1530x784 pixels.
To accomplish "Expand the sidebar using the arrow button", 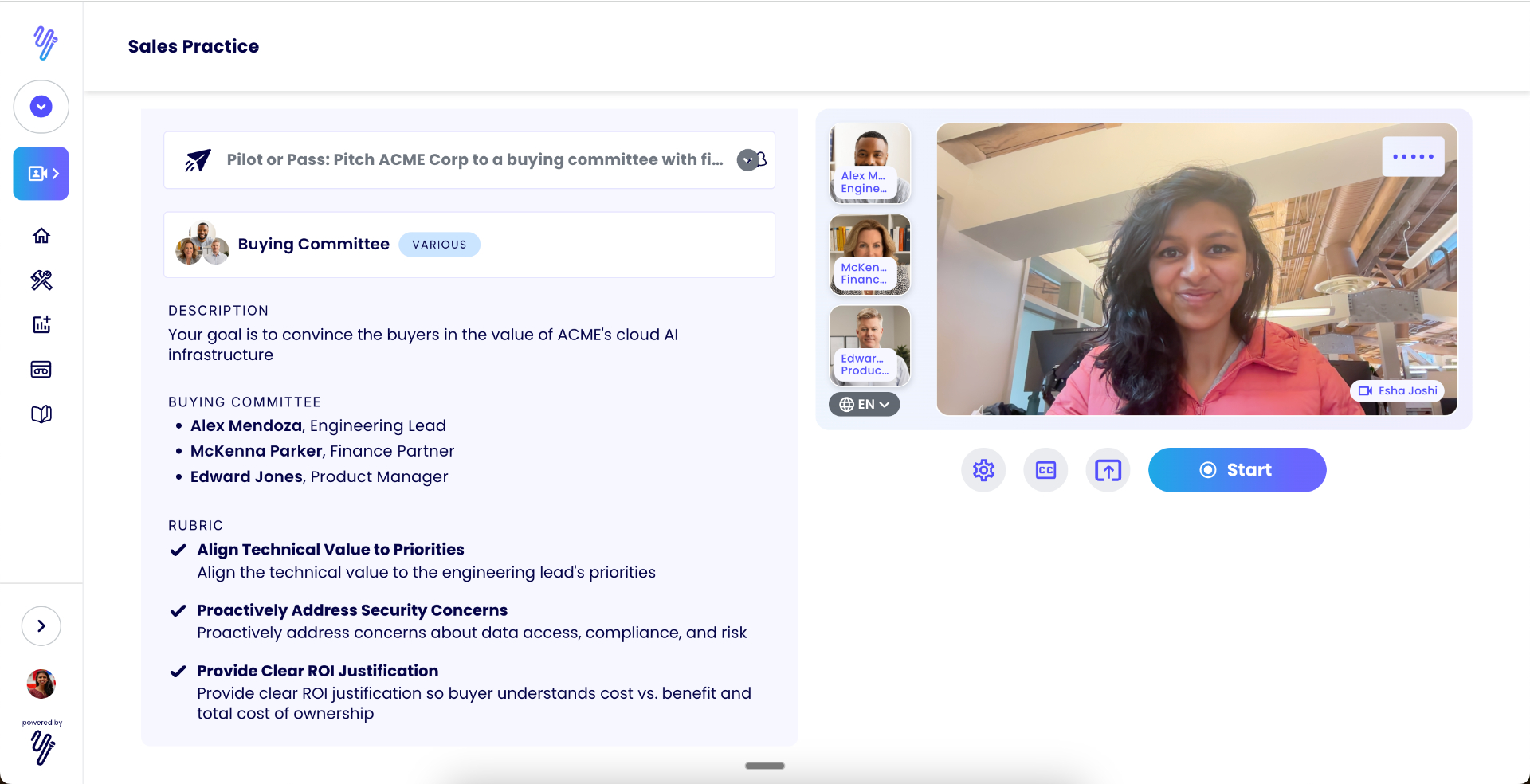I will (41, 626).
